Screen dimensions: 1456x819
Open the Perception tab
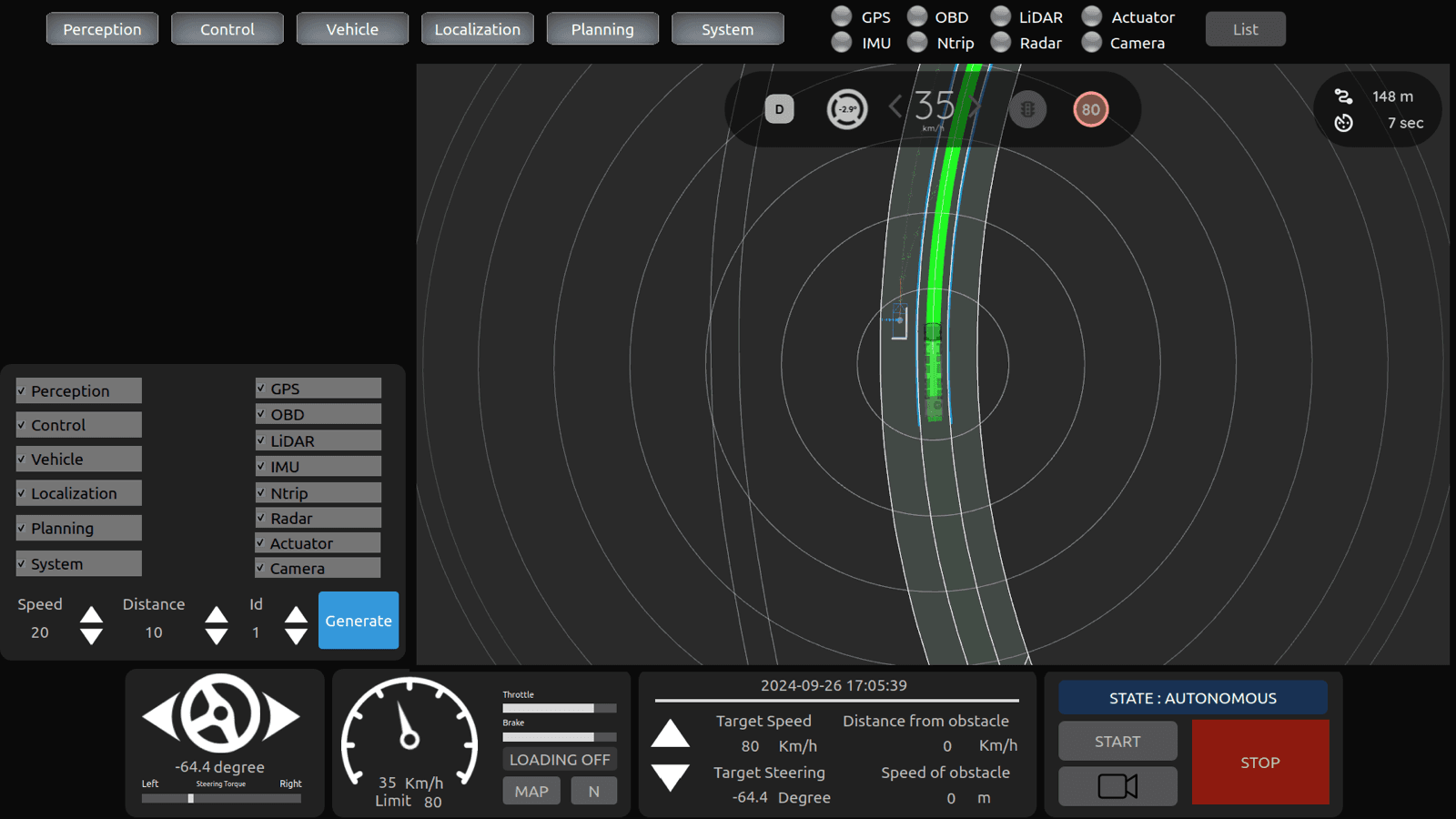point(102,29)
